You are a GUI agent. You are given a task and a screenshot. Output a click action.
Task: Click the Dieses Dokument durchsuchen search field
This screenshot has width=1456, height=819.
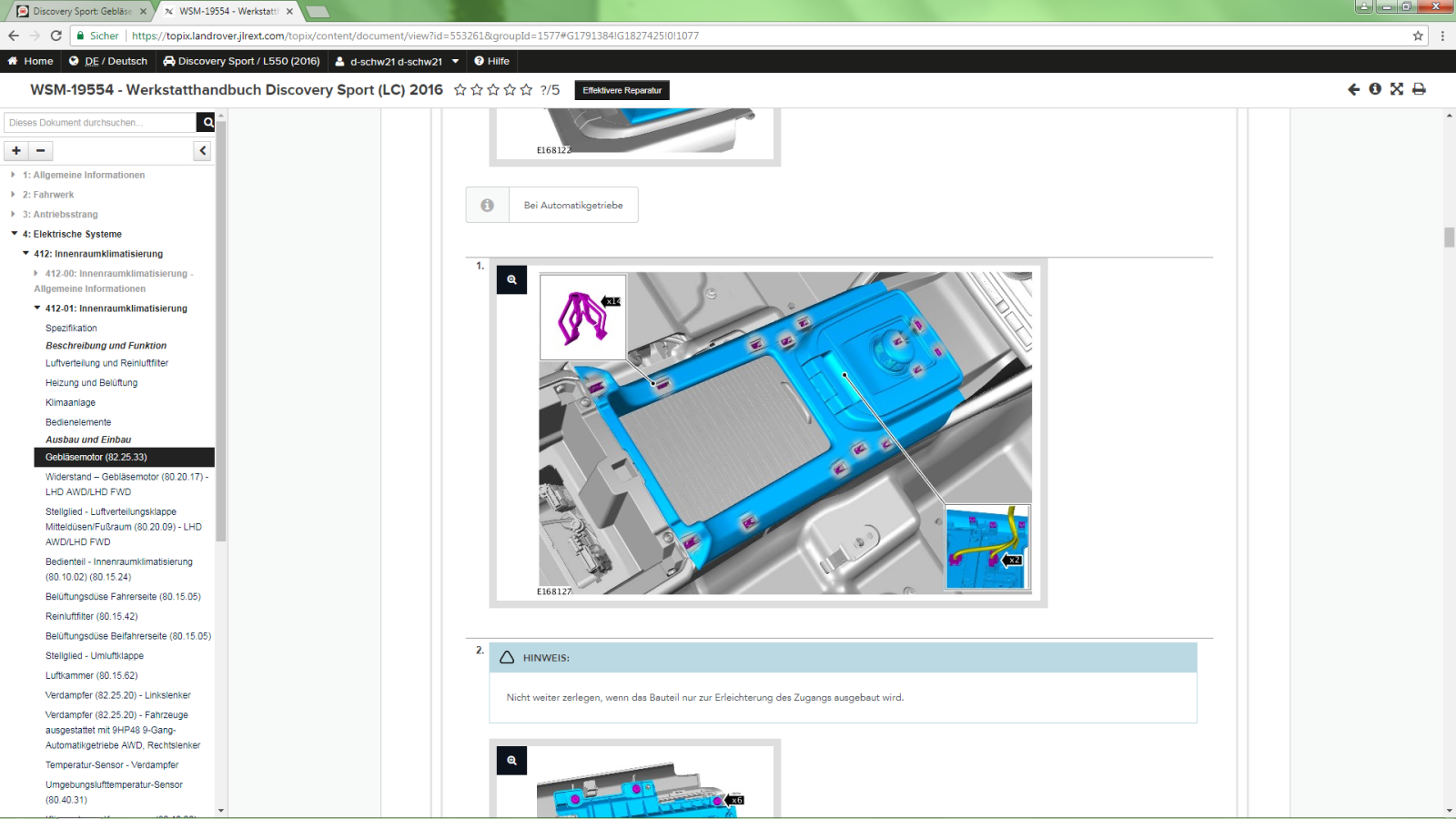click(100, 122)
